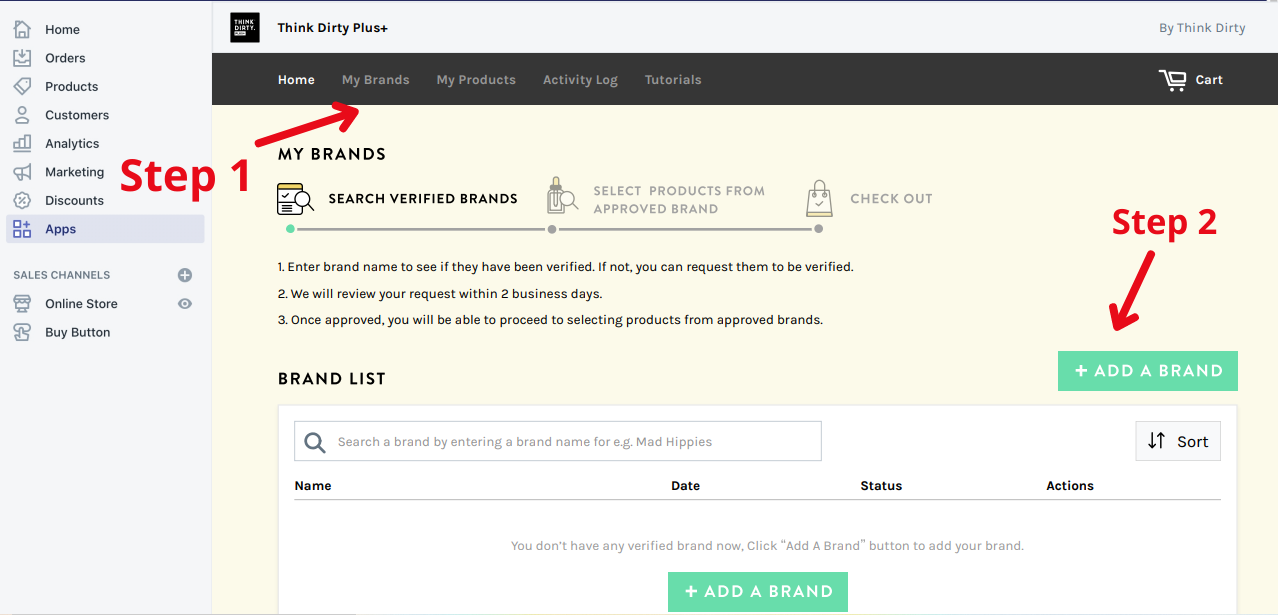Viewport: 1278px width, 615px height.
Task: Open Online Store sales channel
Action: tap(81, 304)
